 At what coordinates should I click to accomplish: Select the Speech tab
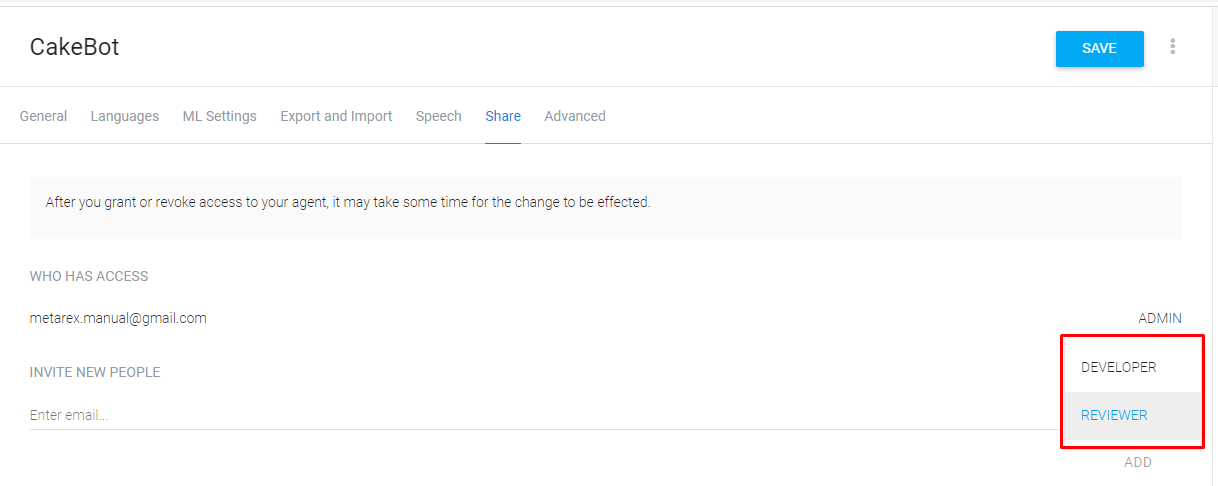[x=439, y=116]
